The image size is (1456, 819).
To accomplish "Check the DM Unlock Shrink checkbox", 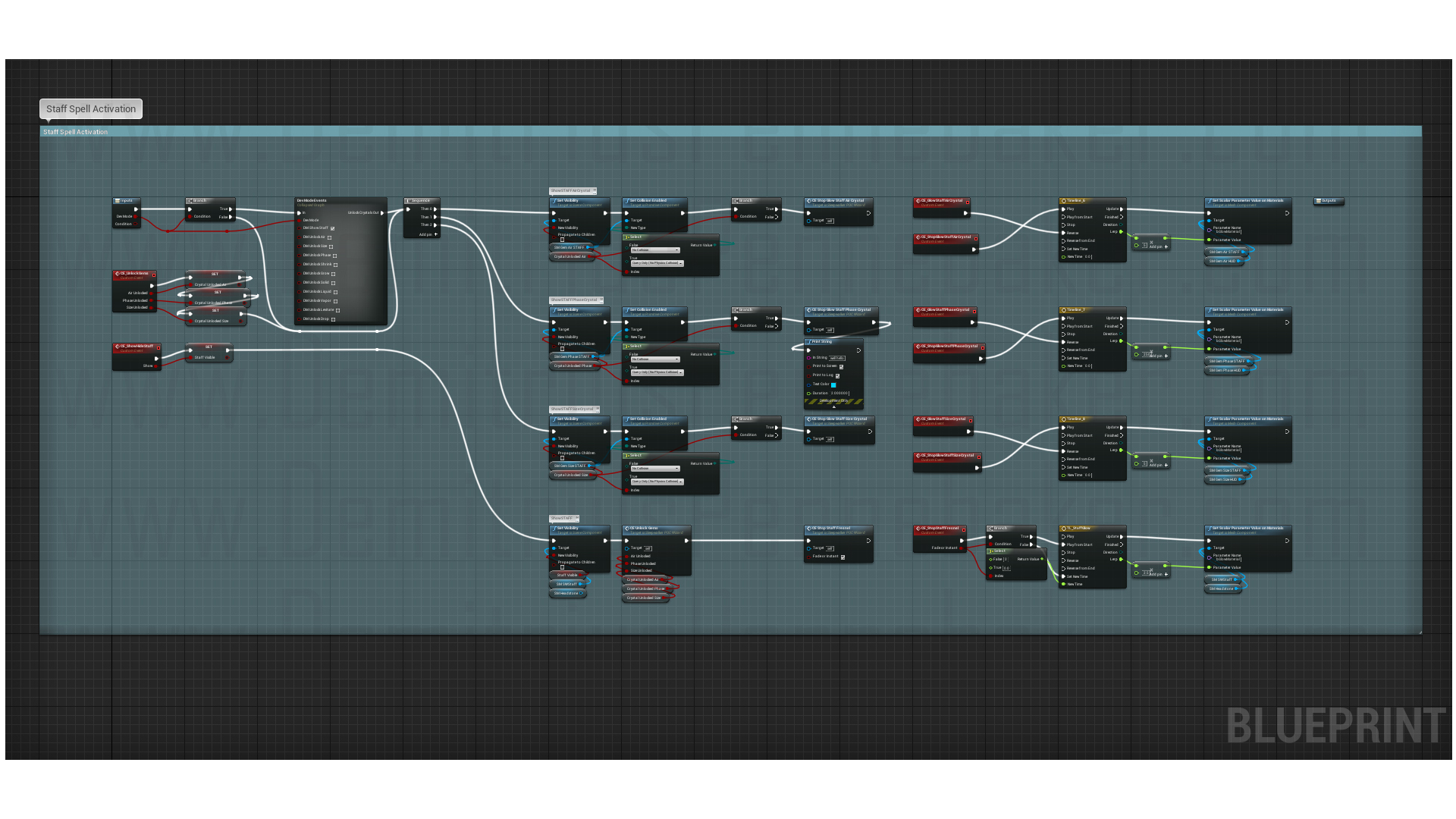I will pos(334,265).
